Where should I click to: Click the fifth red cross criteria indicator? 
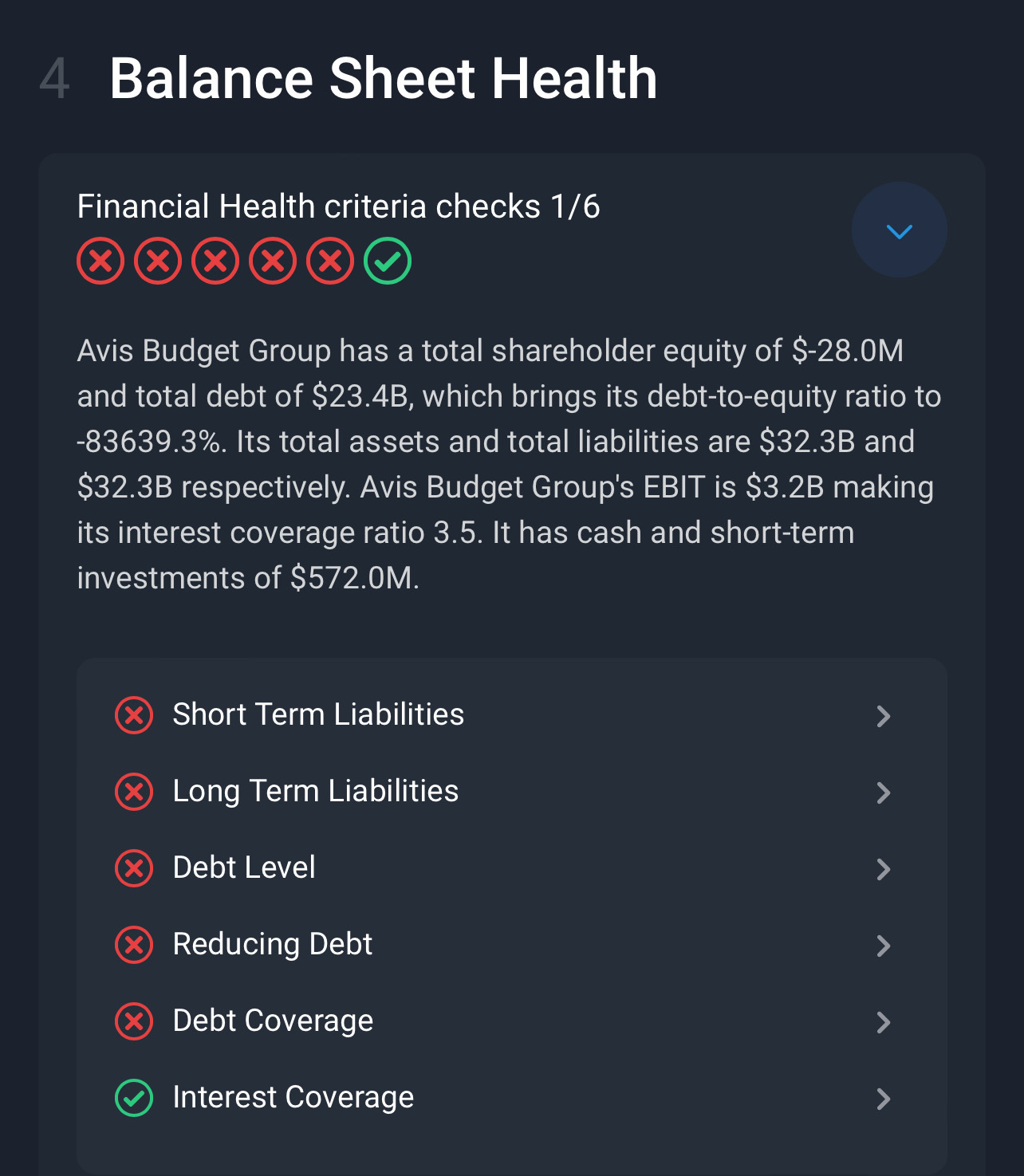click(x=330, y=259)
